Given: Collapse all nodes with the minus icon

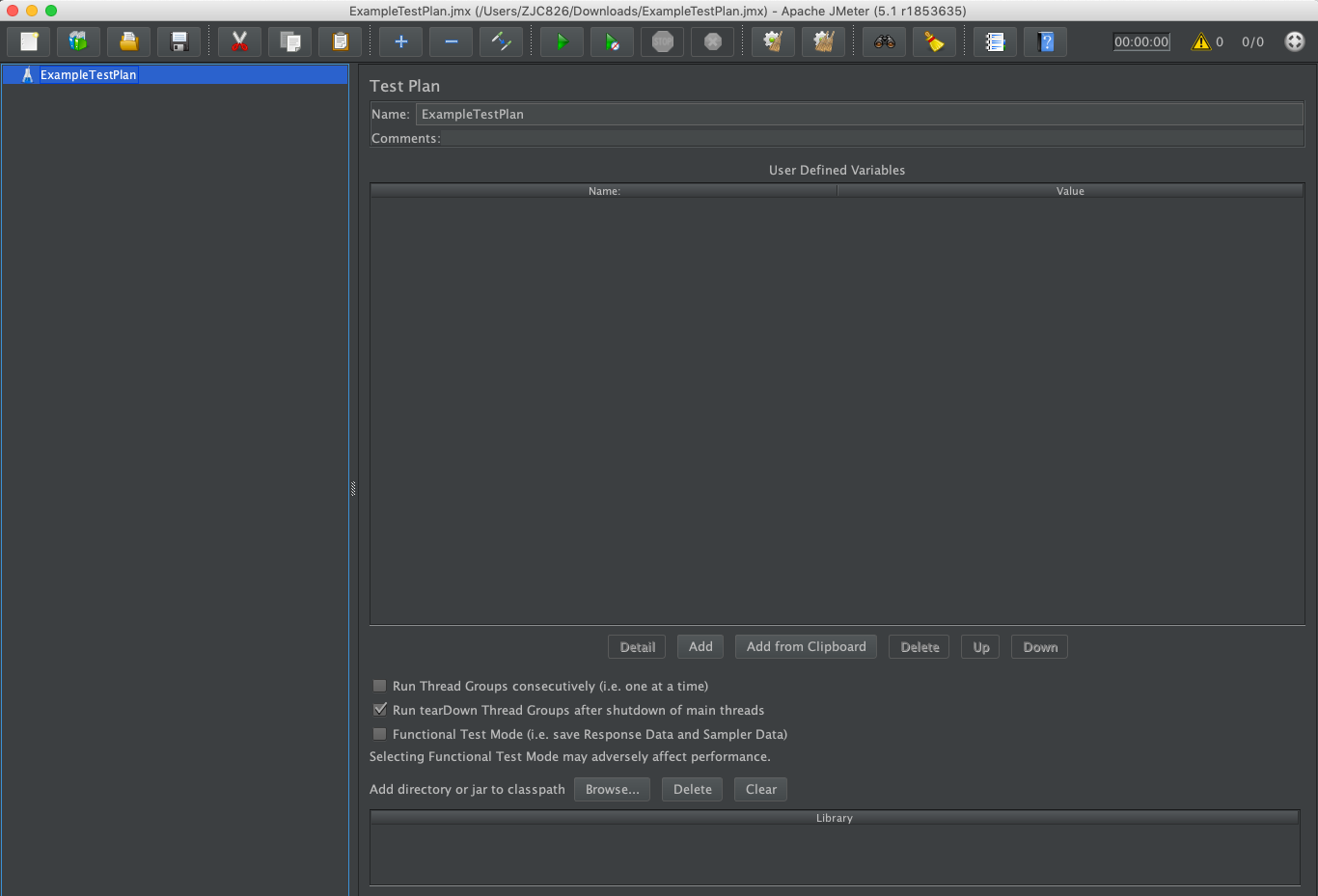Looking at the screenshot, I should (452, 41).
